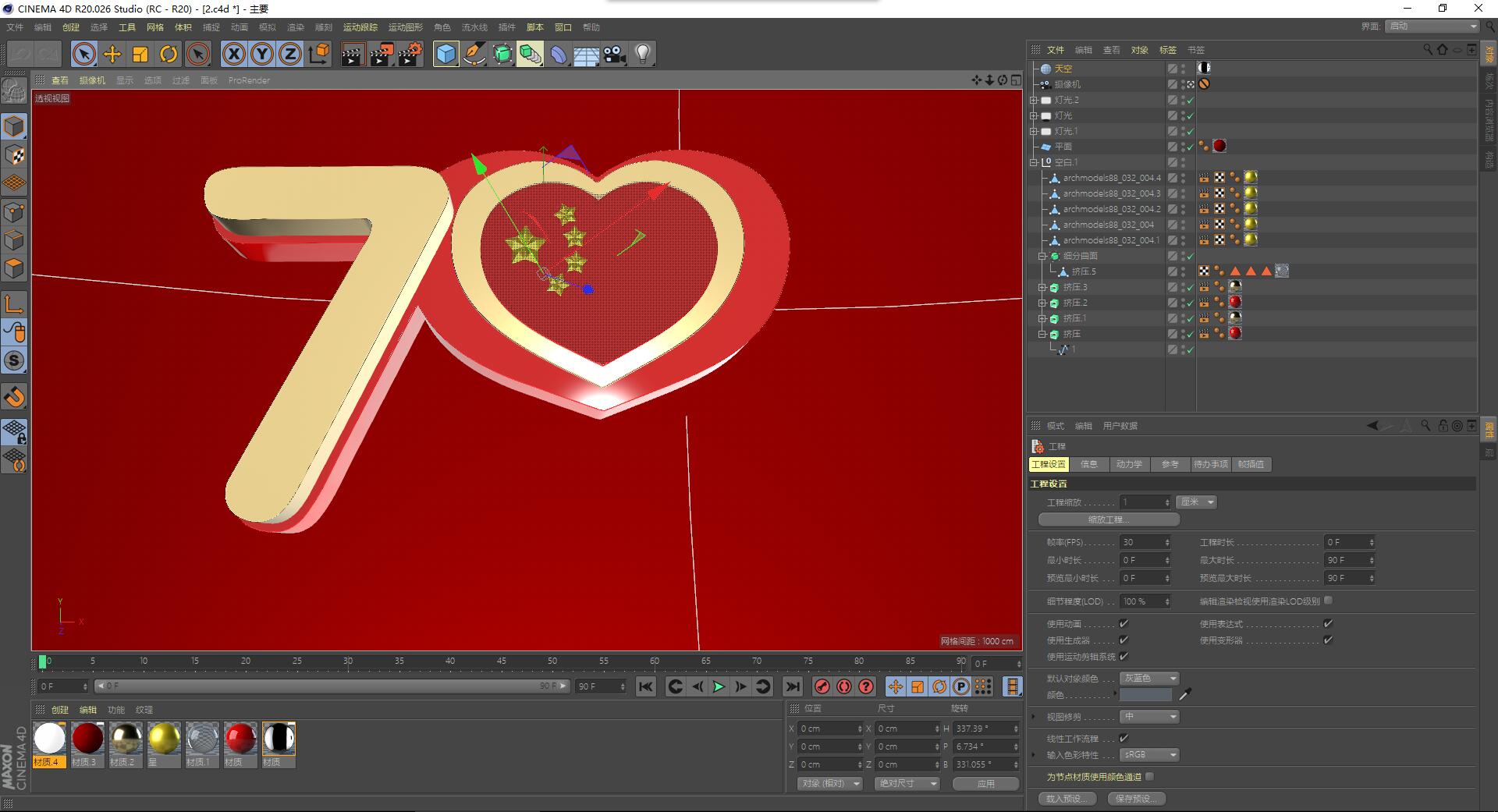This screenshot has width=1498, height=812.
Task: Open the 厘米 units dropdown
Action: (x=1198, y=502)
